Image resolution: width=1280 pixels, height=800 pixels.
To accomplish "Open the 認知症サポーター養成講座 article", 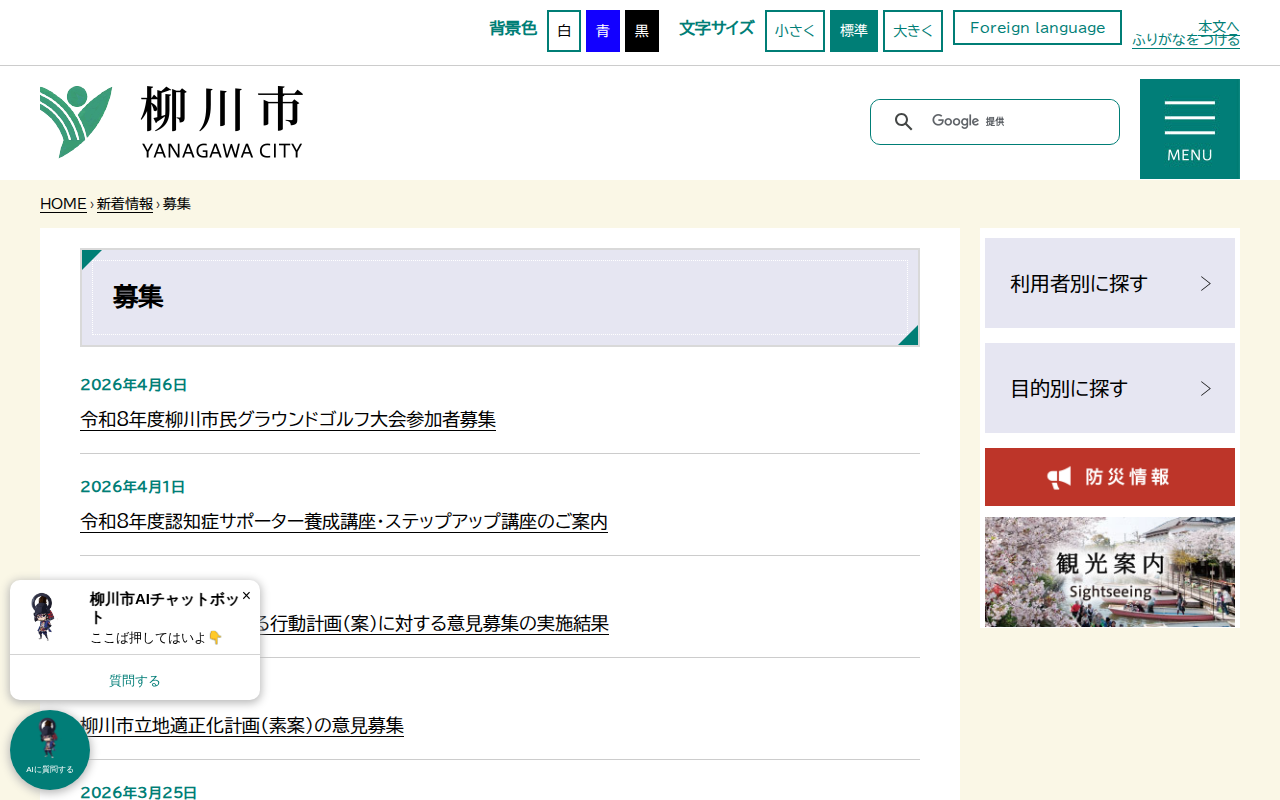I will [x=344, y=522].
